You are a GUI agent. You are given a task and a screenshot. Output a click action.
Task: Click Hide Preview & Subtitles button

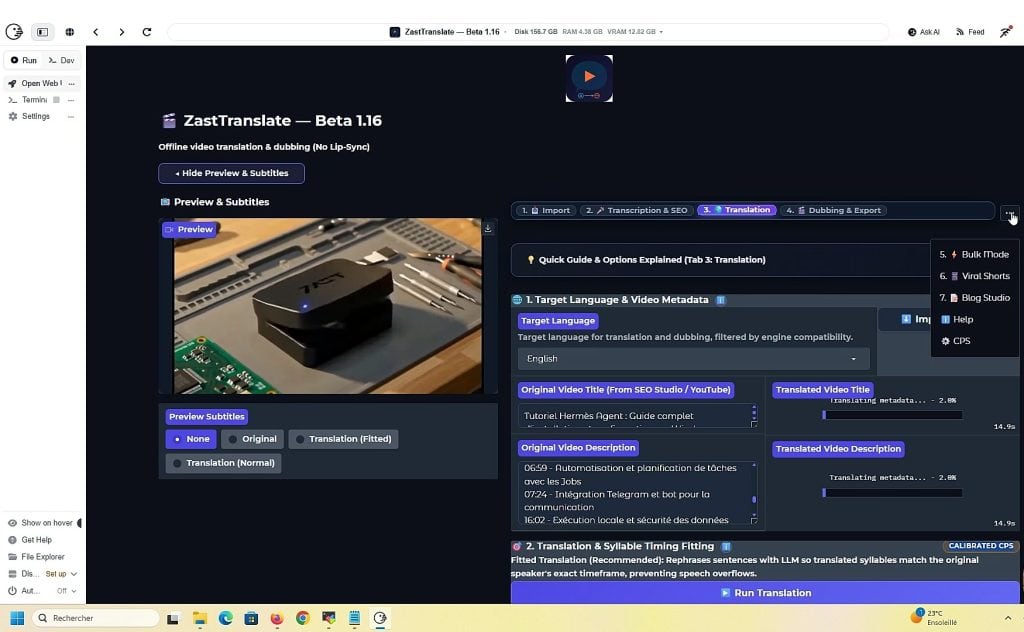pos(231,173)
